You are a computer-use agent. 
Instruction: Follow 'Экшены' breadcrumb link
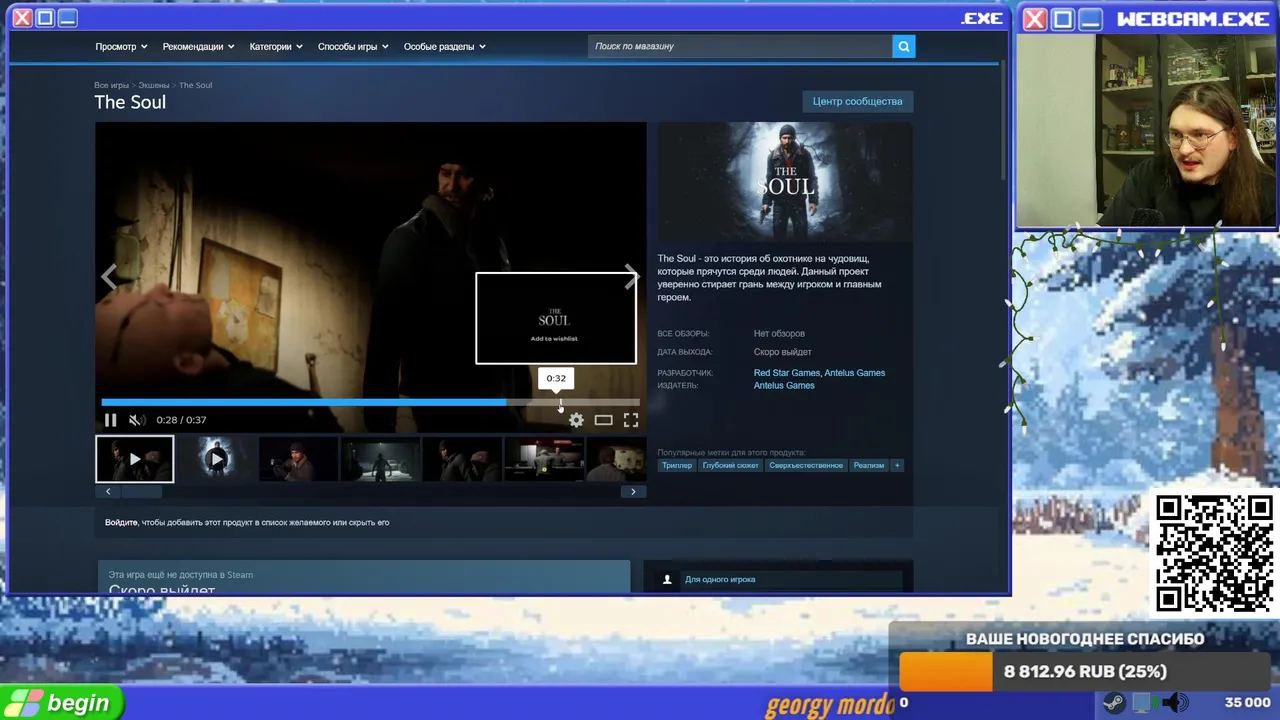point(154,85)
